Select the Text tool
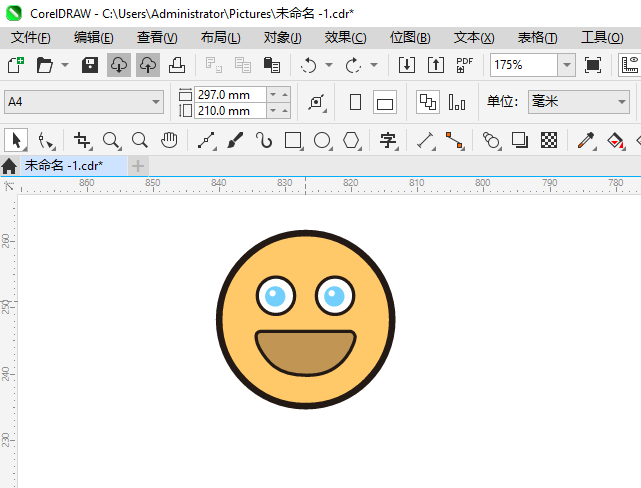 (388, 140)
